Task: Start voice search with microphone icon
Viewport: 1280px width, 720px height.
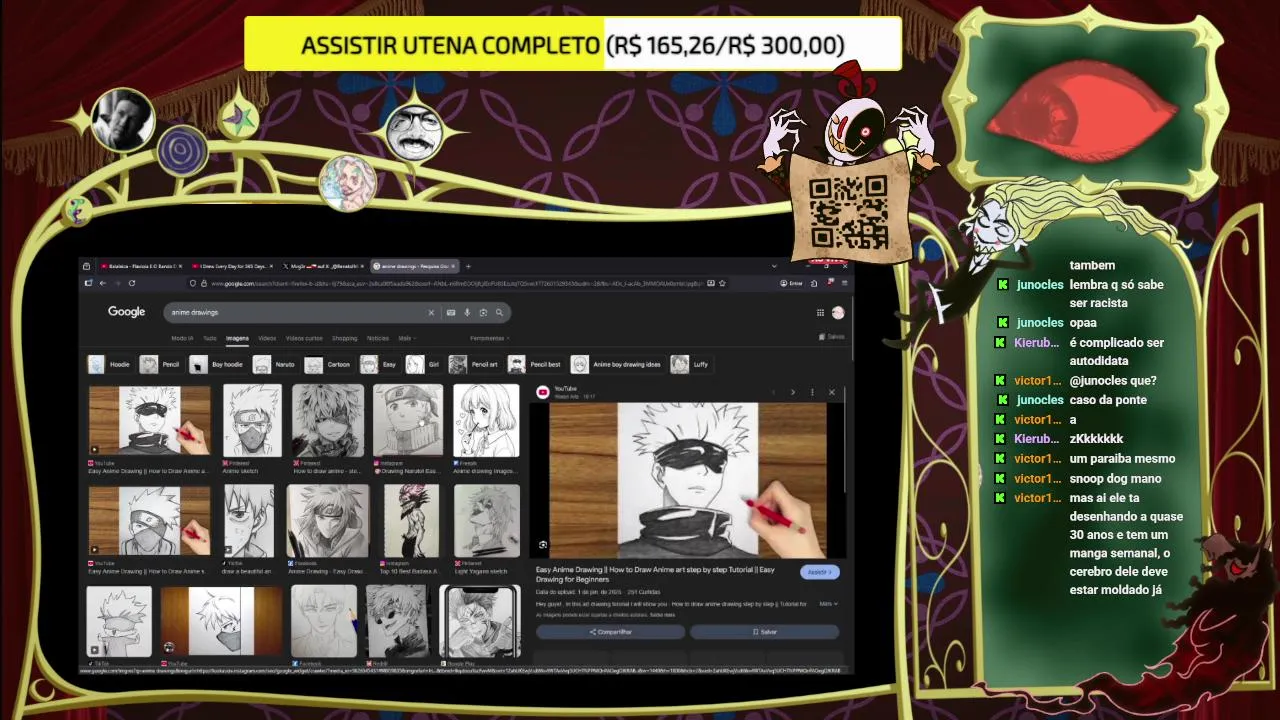Action: [x=467, y=313]
